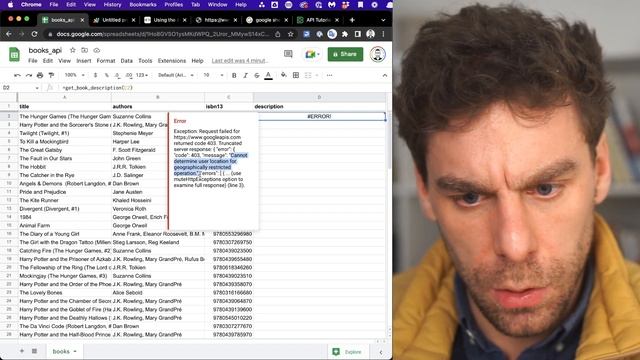Format selected cells as percent

pyautogui.click(x=107, y=75)
